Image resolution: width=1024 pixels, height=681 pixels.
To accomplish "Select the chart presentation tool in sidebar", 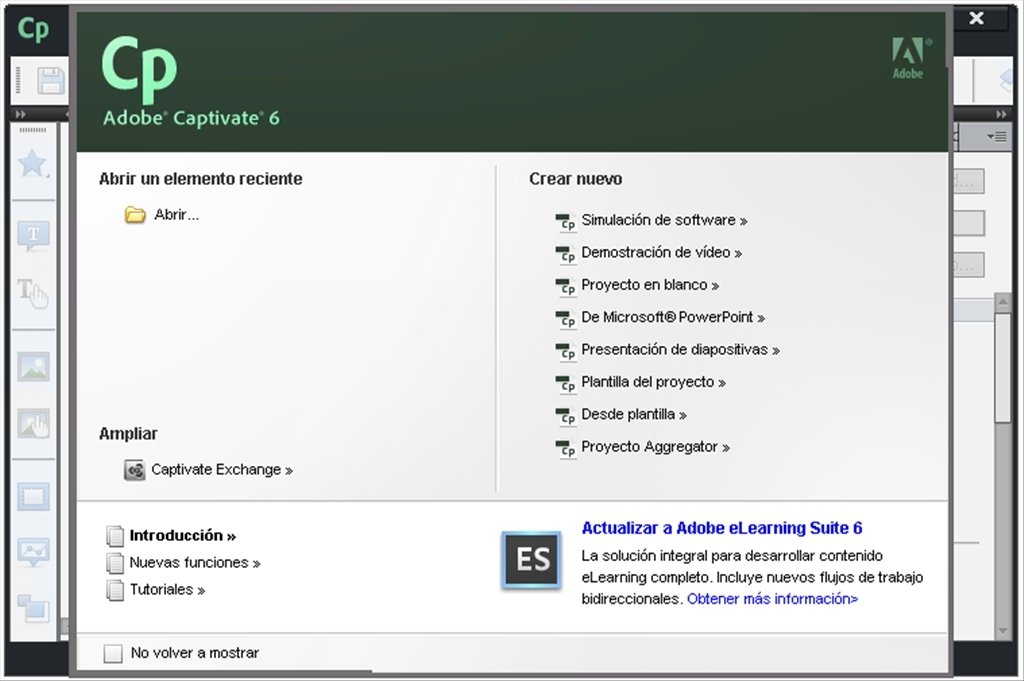I will pos(33,552).
